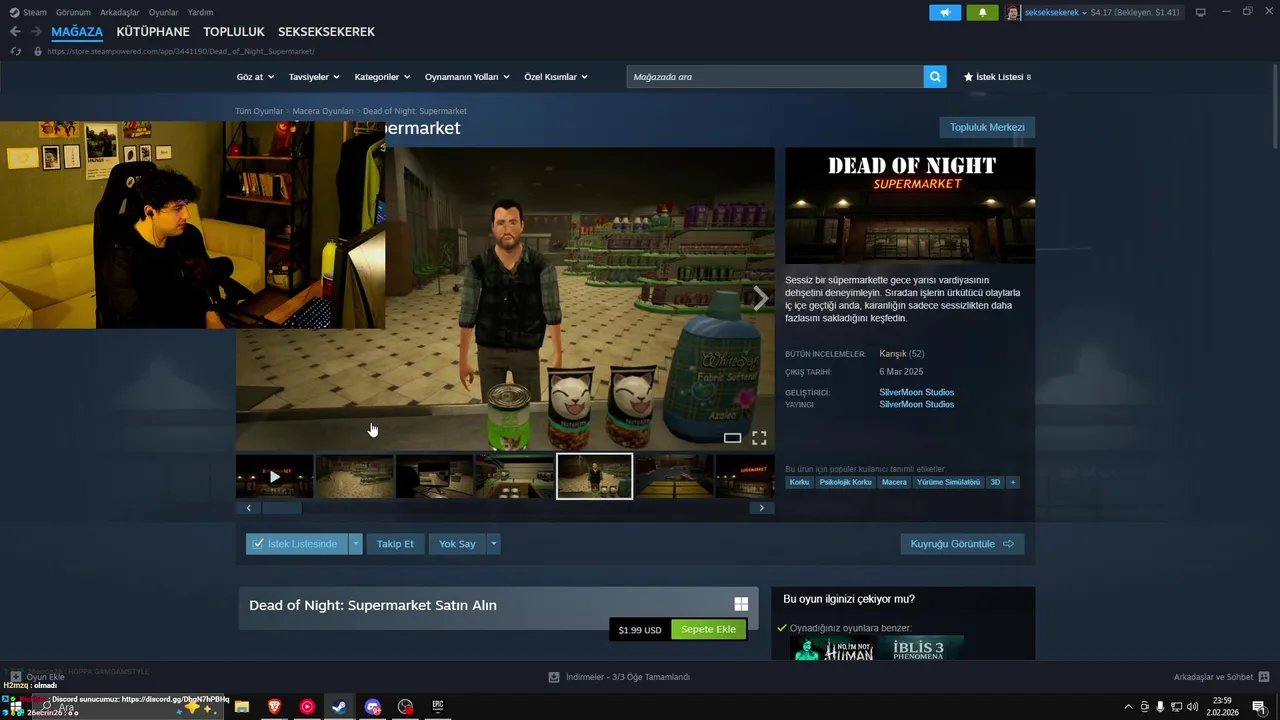Open Friends and Chat grid icon
Screen dimensions: 1280x720
pyautogui.click(x=1264, y=677)
